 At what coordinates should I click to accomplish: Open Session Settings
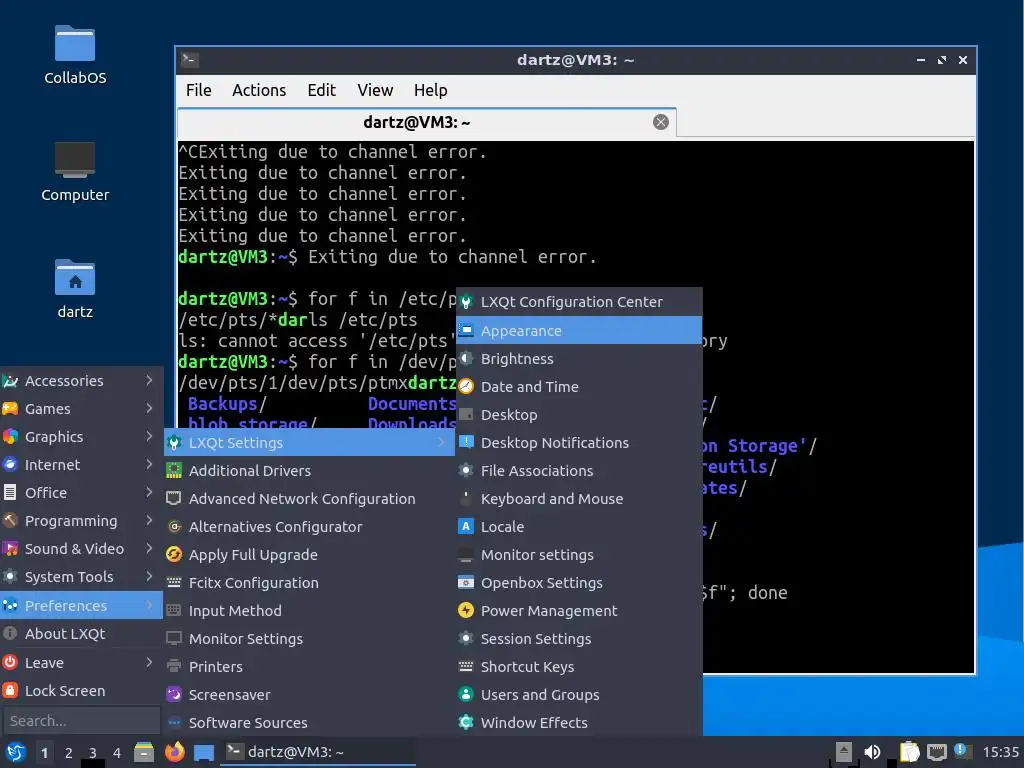coord(579,639)
